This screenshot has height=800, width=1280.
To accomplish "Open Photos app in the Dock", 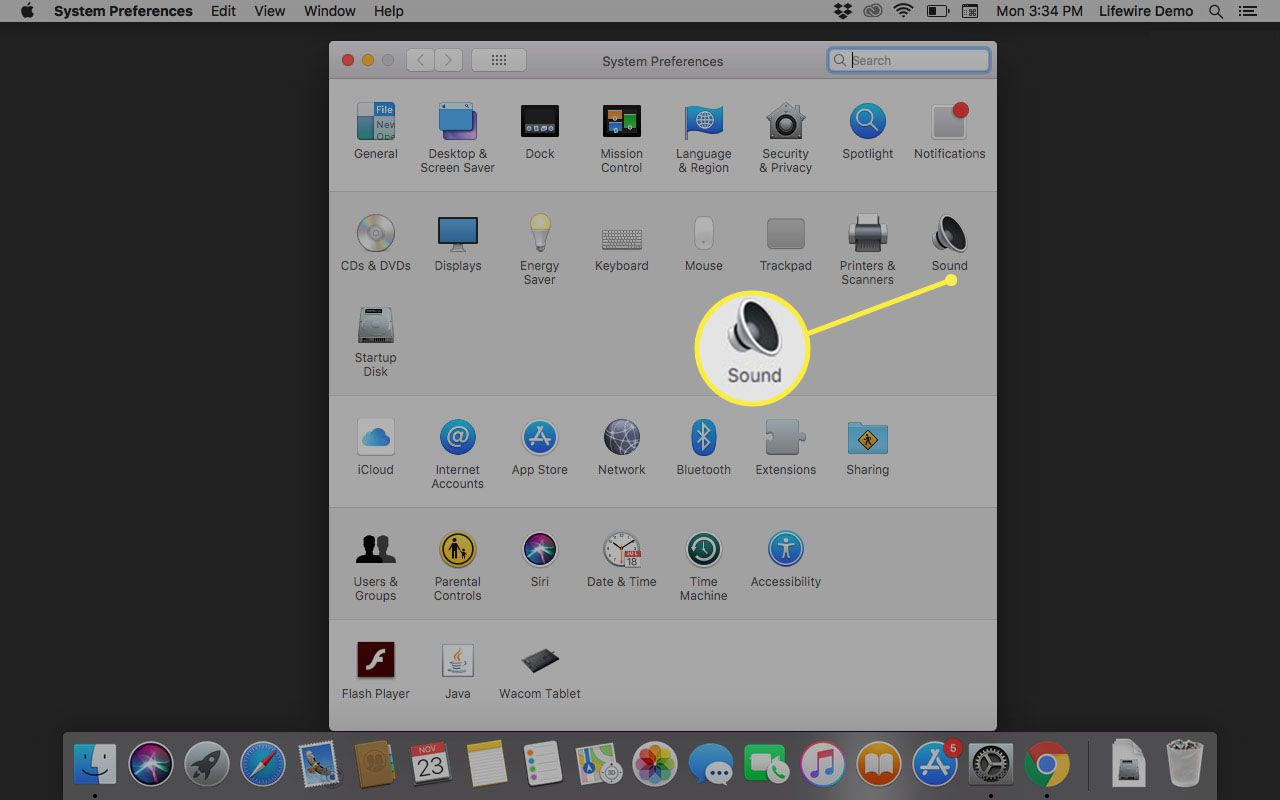I will tap(655, 765).
